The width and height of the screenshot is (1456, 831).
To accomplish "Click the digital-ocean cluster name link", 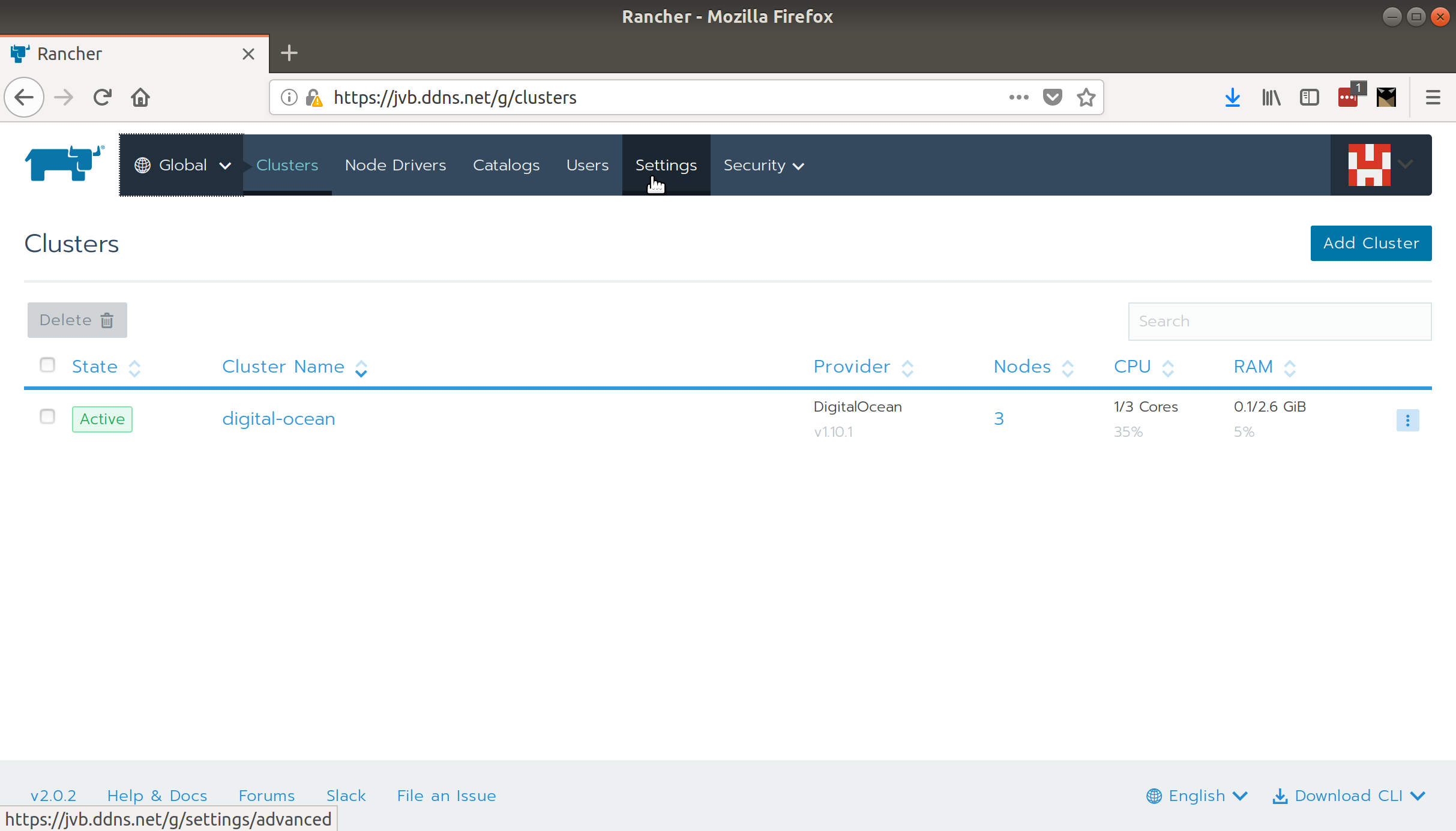I will pyautogui.click(x=279, y=418).
